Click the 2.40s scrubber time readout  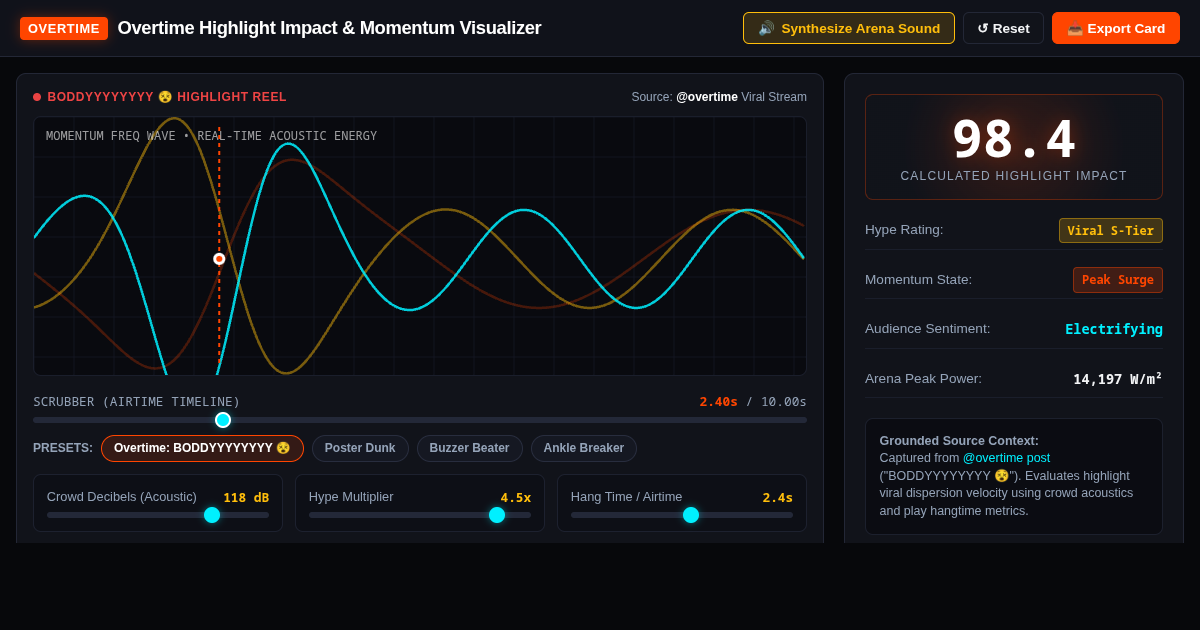[718, 402]
